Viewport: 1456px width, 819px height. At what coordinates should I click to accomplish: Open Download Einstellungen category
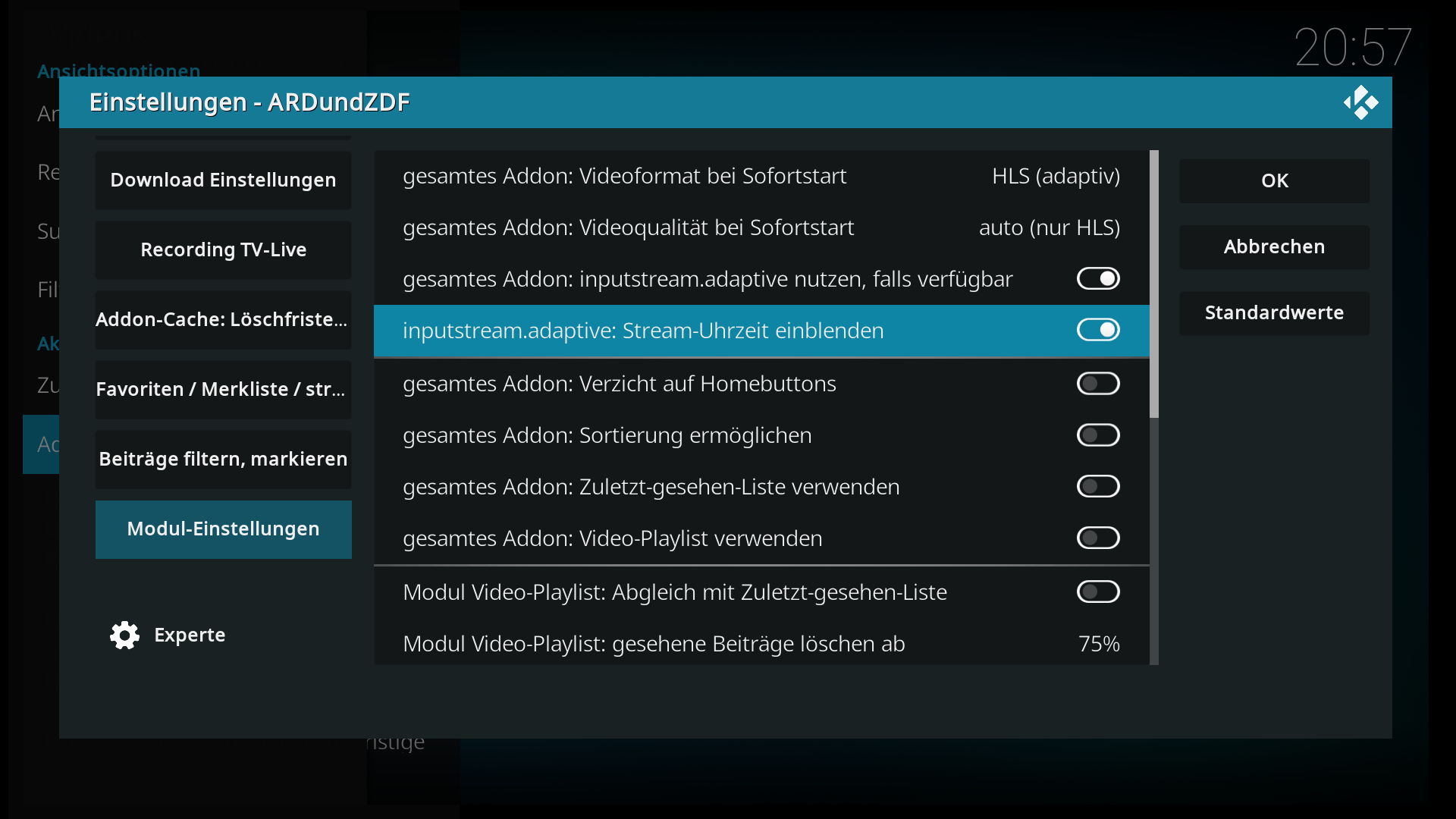coord(223,180)
